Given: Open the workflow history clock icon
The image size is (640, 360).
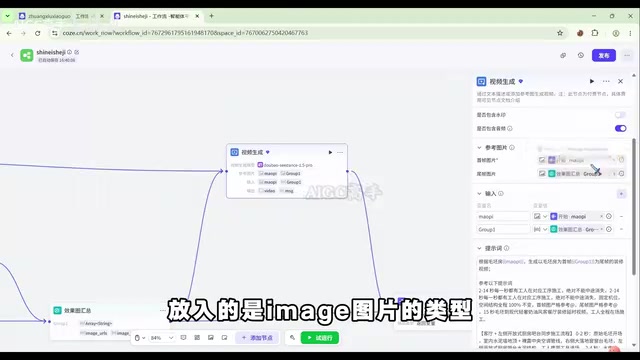Looking at the screenshot, I should 580,56.
